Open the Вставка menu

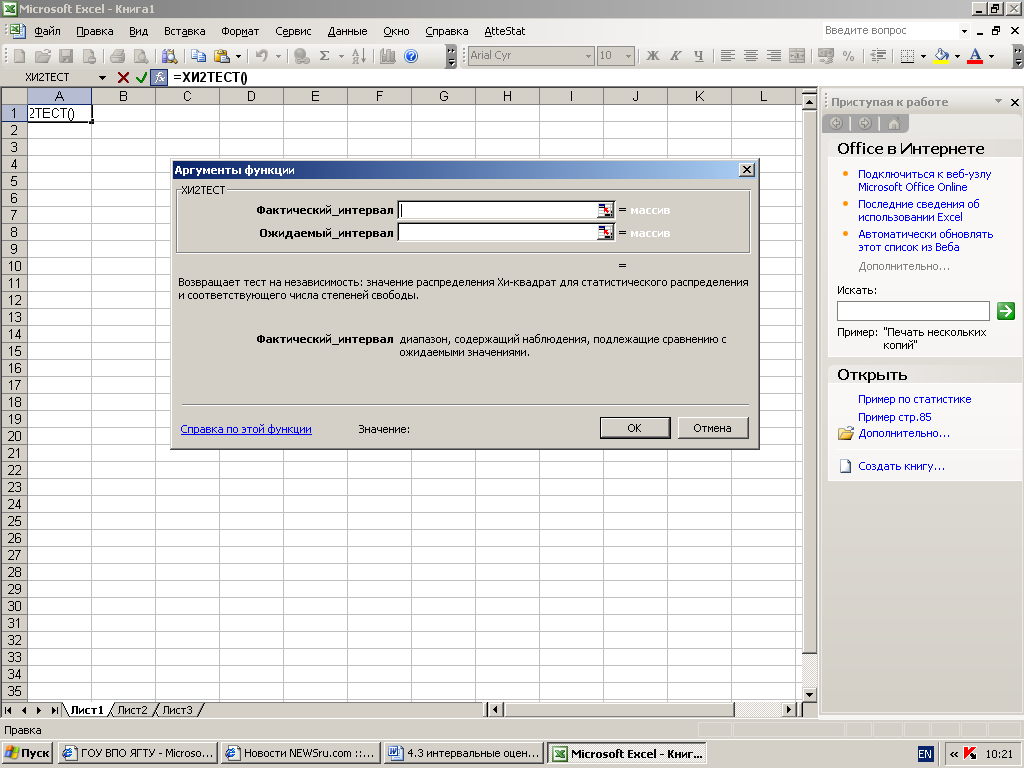coord(184,31)
